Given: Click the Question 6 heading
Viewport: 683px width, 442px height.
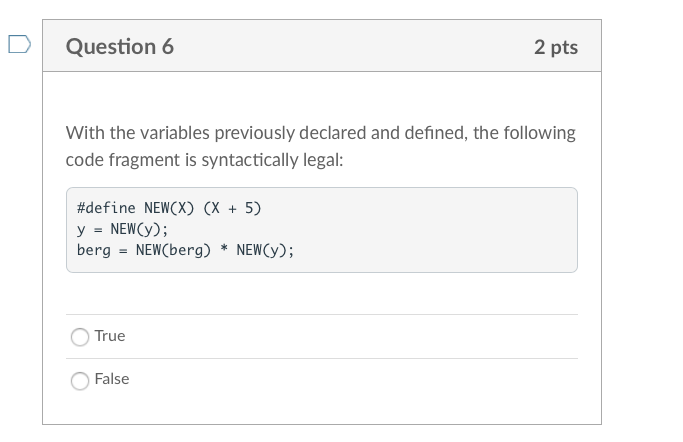Looking at the screenshot, I should click(120, 46).
